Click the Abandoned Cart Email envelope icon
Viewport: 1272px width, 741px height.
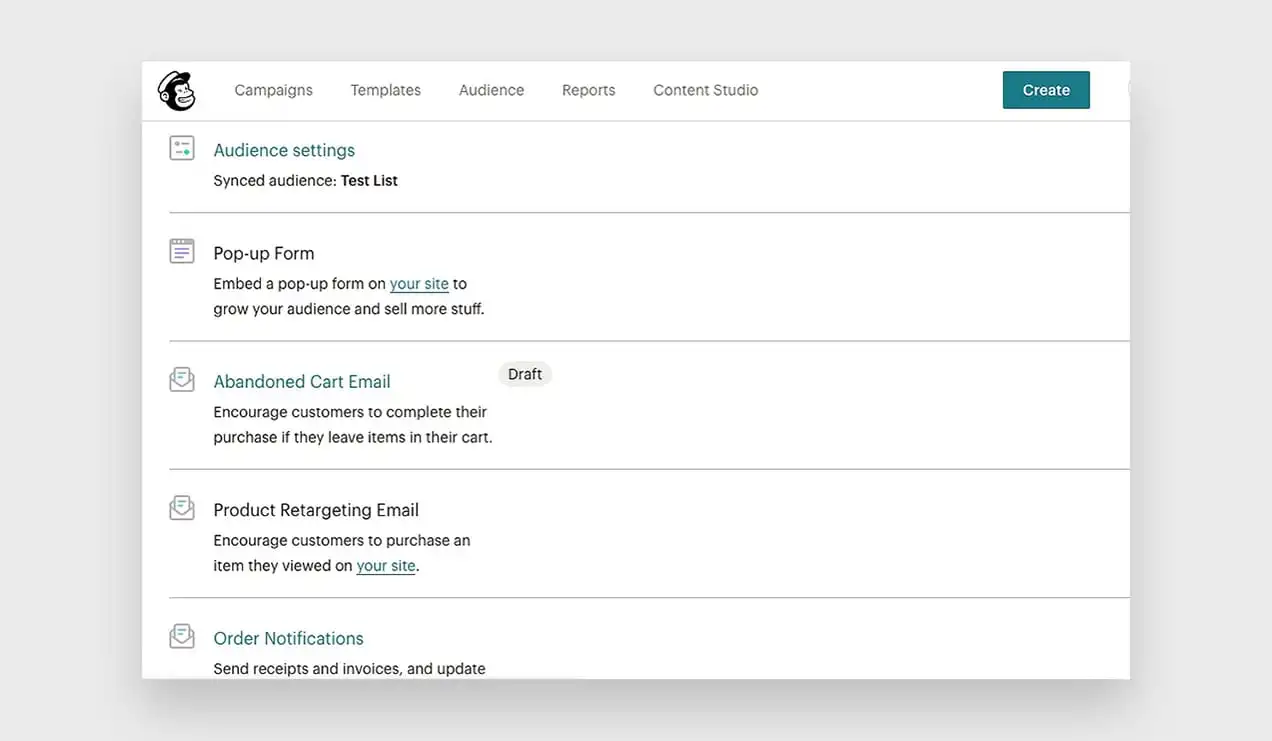(182, 380)
